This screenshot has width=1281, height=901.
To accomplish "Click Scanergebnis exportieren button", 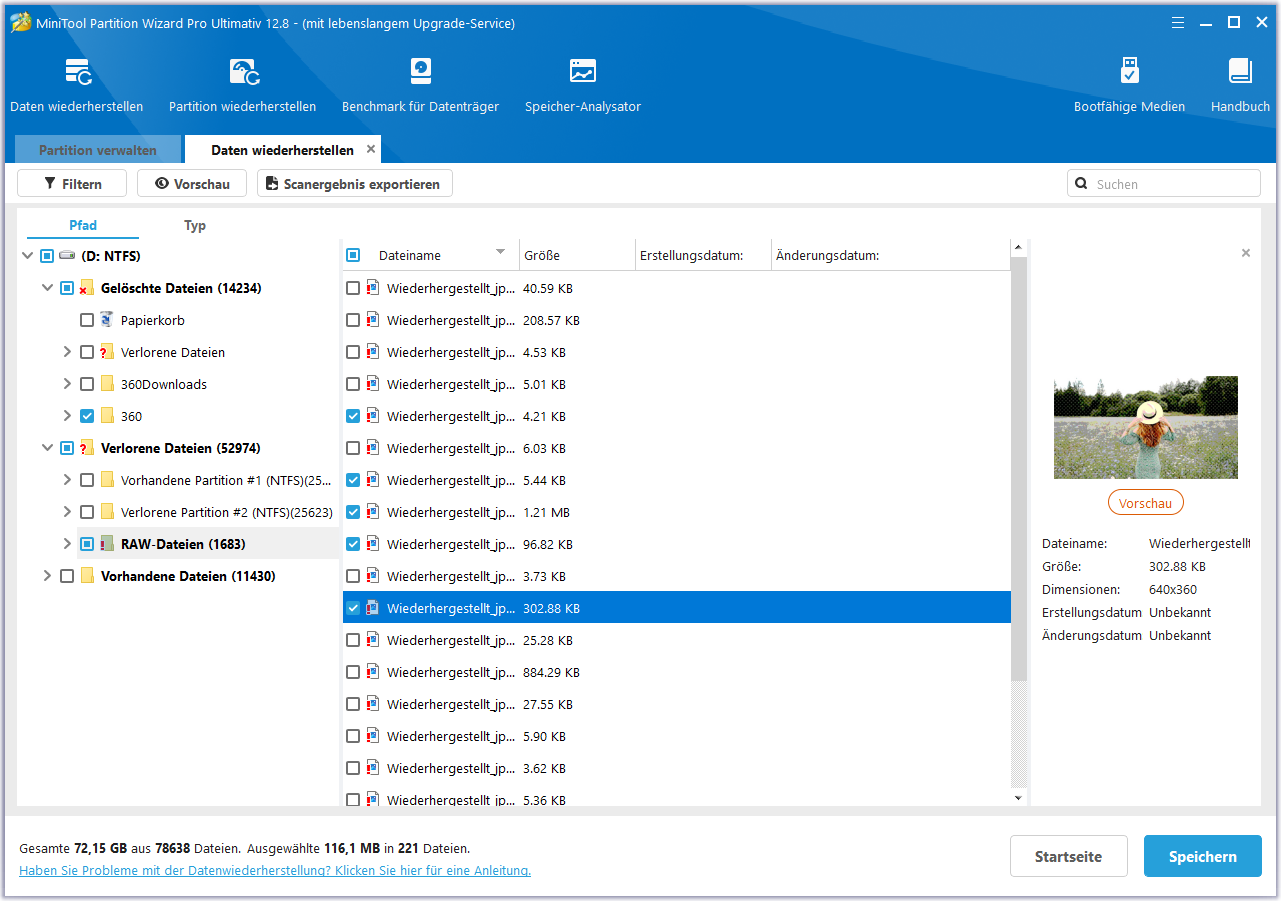I will tap(355, 184).
